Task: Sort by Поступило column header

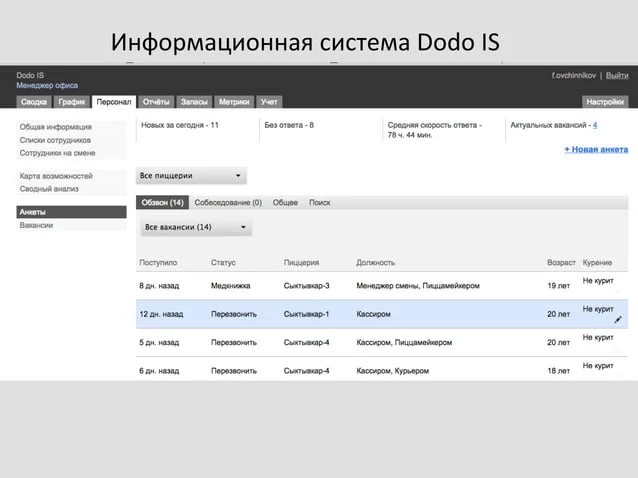Action: click(158, 263)
